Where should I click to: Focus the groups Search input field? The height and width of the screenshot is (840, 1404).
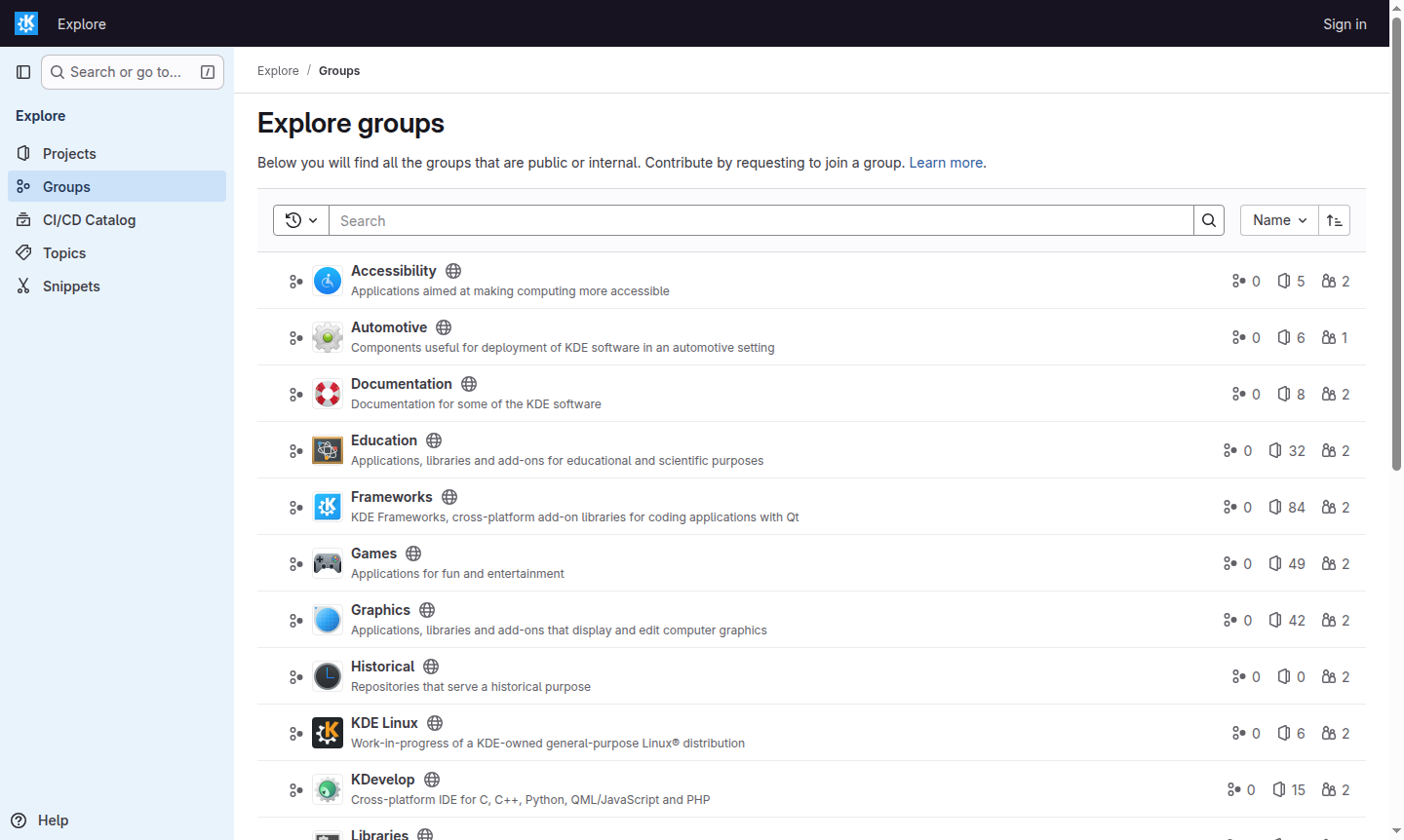[x=760, y=220]
